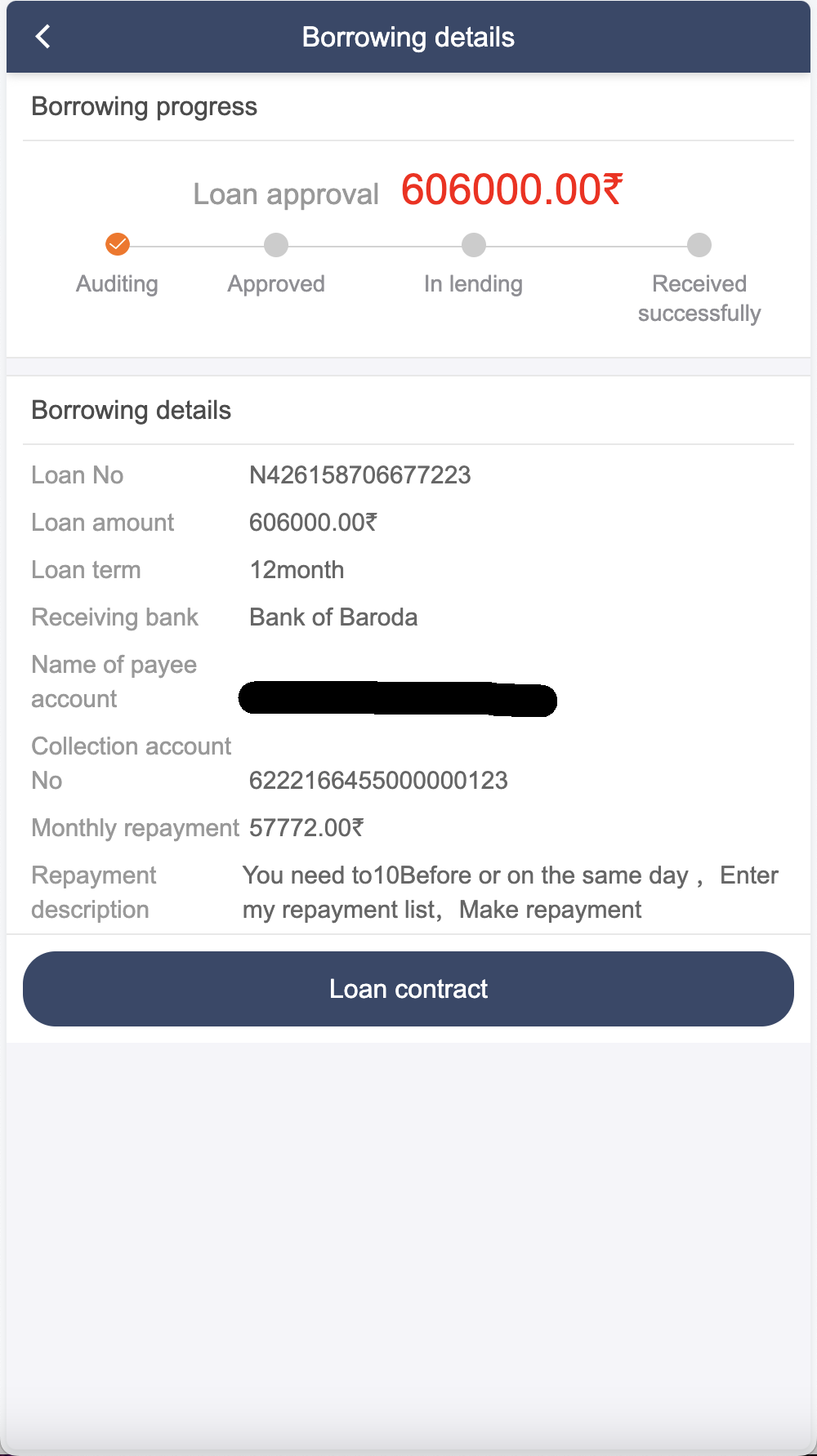Click the Monthly repayment 57772.00₹ value

click(x=306, y=828)
